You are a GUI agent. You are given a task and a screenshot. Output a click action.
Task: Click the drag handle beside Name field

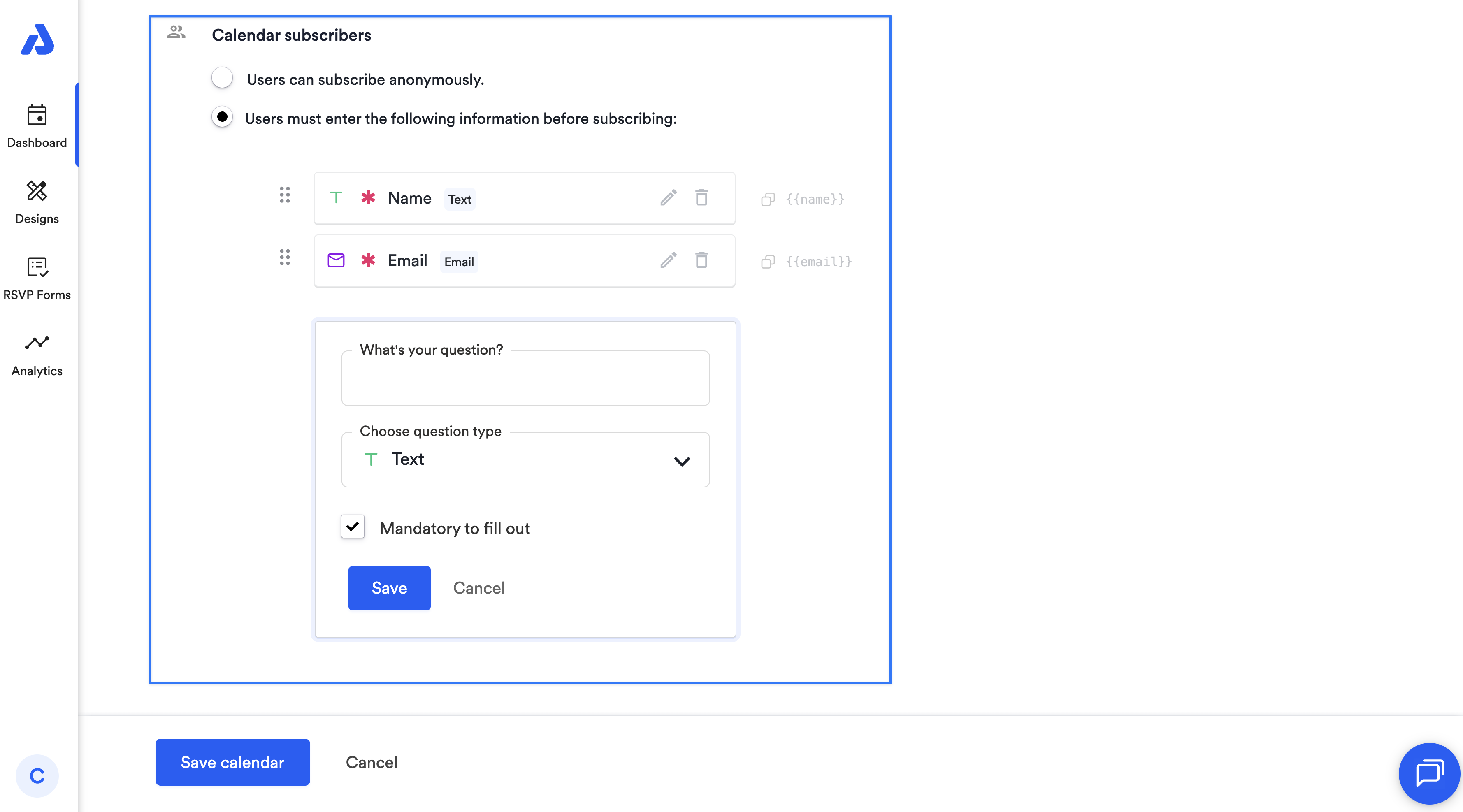[285, 195]
